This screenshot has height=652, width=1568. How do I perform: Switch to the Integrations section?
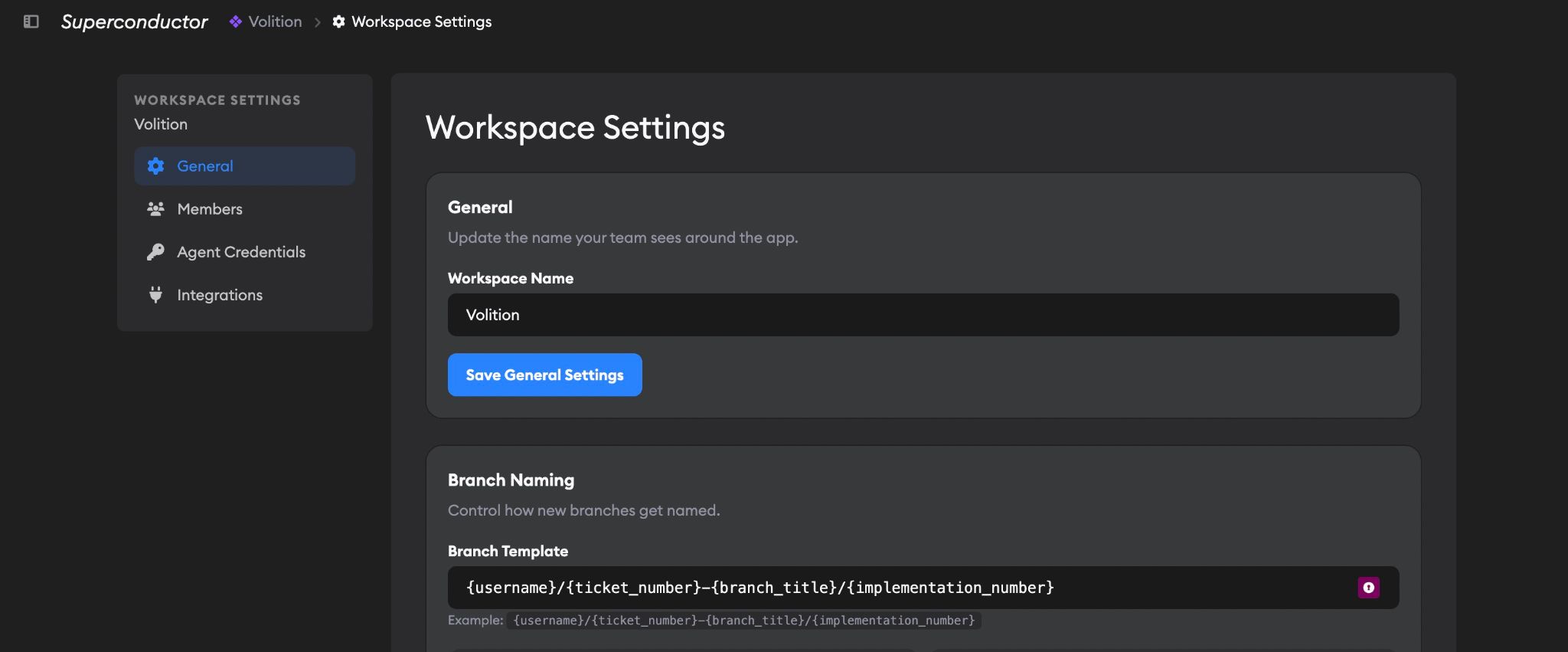coord(244,295)
